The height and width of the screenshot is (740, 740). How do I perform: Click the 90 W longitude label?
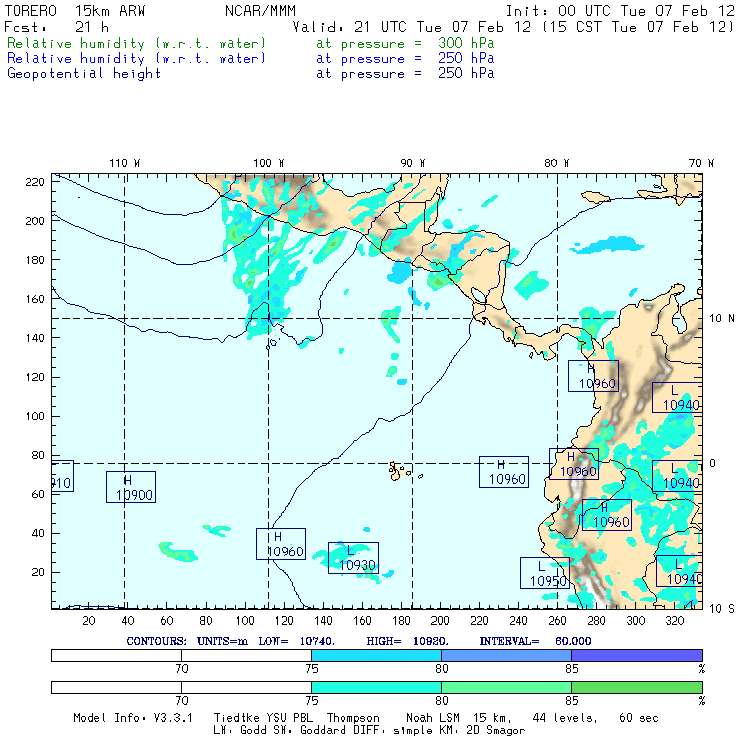[x=413, y=163]
